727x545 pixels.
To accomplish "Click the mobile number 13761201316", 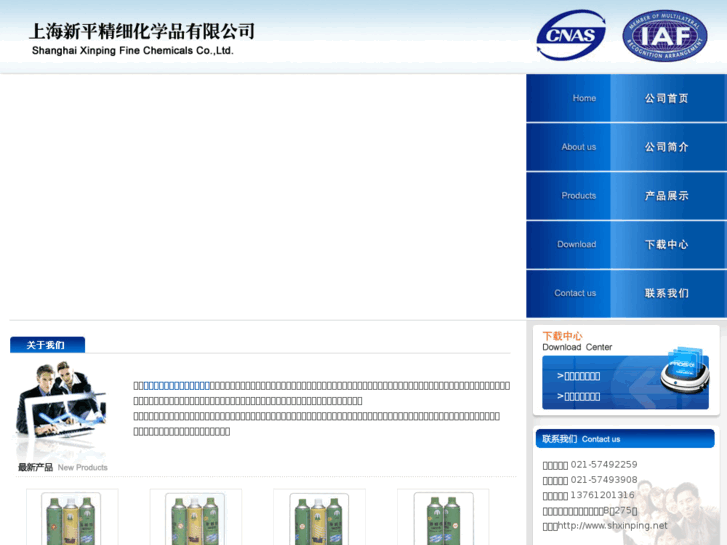I will (x=602, y=495).
